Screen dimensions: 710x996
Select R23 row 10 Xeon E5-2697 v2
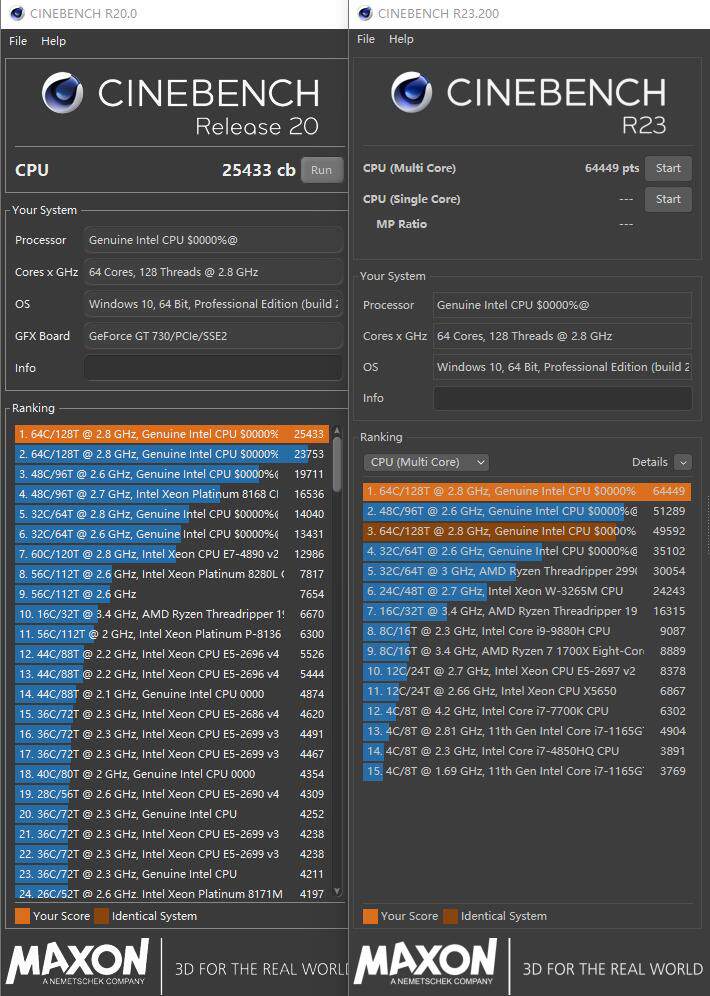click(x=527, y=671)
